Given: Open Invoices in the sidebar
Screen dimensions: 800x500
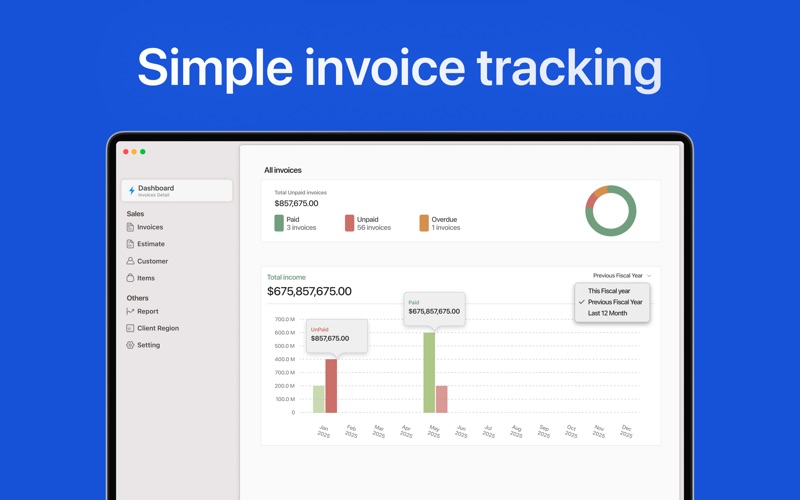Looking at the screenshot, I should (150, 227).
